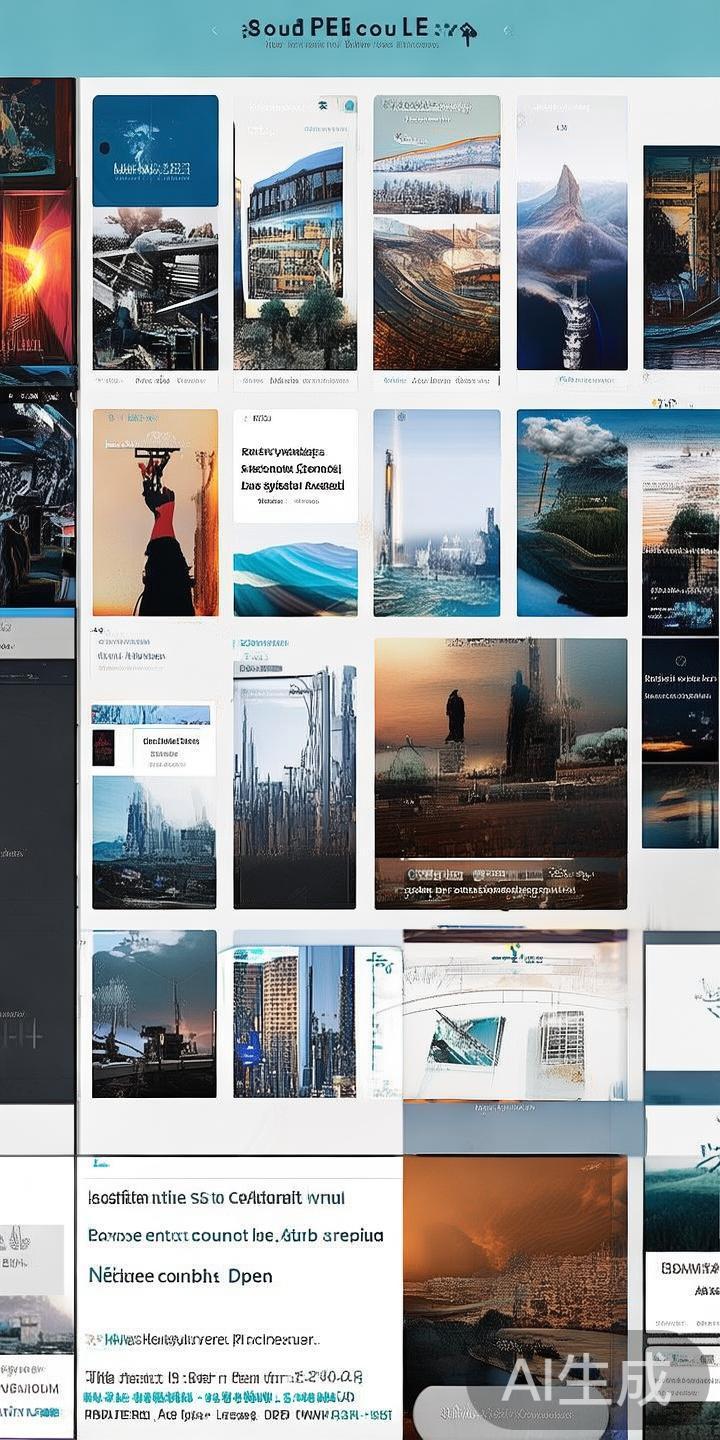The width and height of the screenshot is (720, 1440).
Task: Open the high-rise buildings with blue sign thumbnail
Action: point(295,1020)
